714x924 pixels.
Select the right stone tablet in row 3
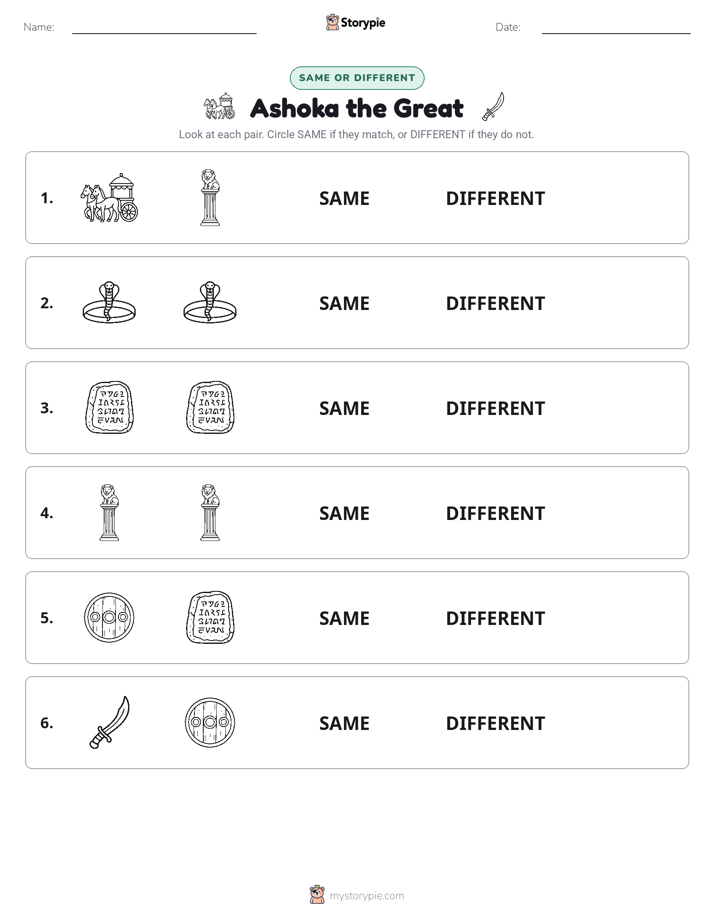(210, 407)
